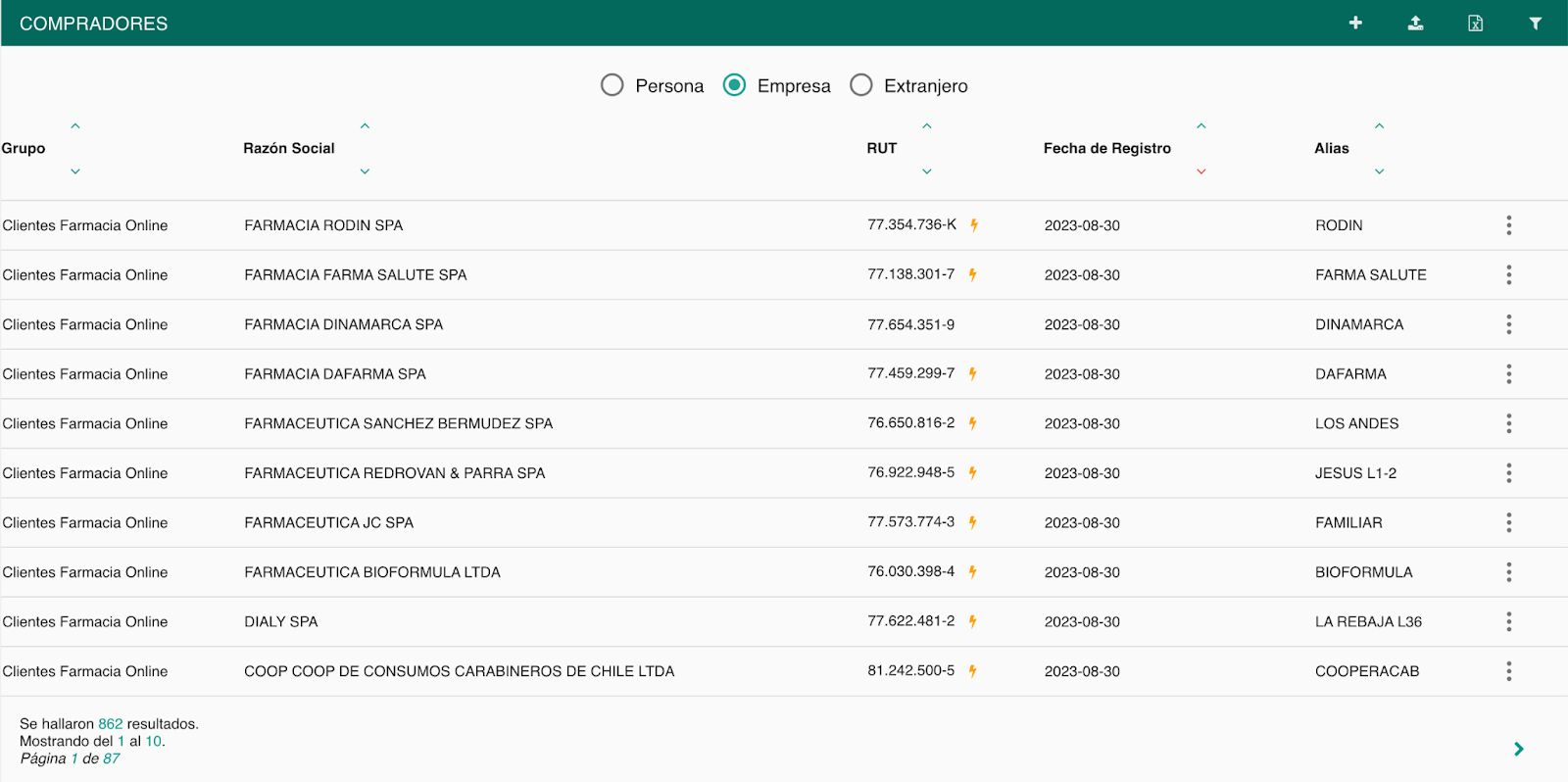Viewport: 1568px width, 782px height.
Task: Select the Persona radio button
Action: (612, 85)
